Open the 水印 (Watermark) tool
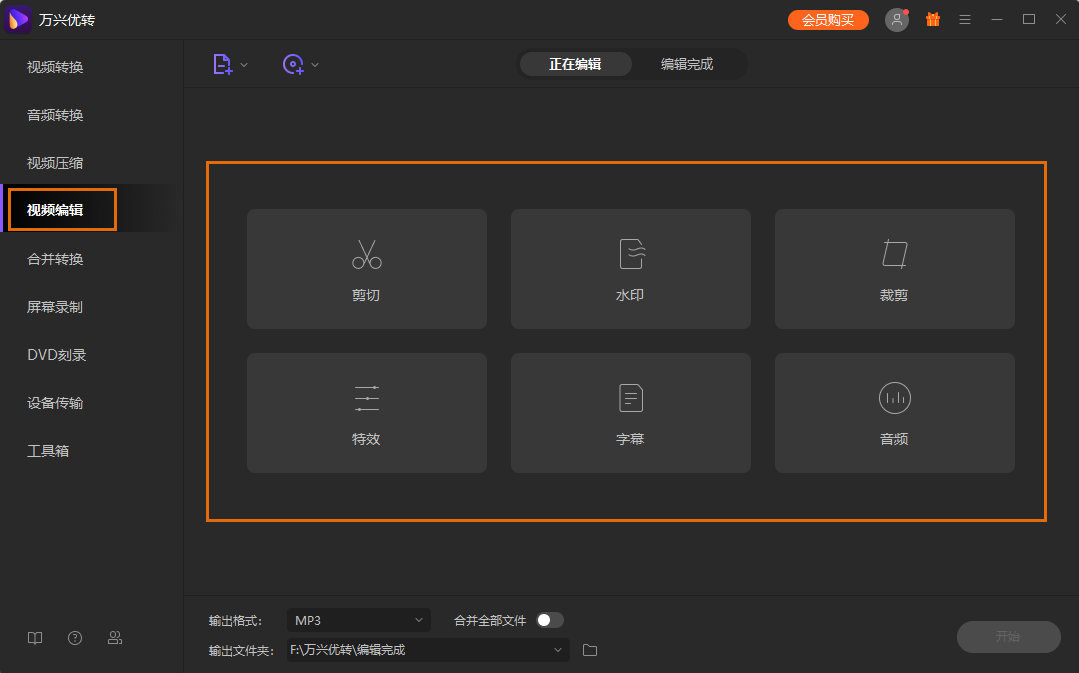1079x673 pixels. [630, 268]
